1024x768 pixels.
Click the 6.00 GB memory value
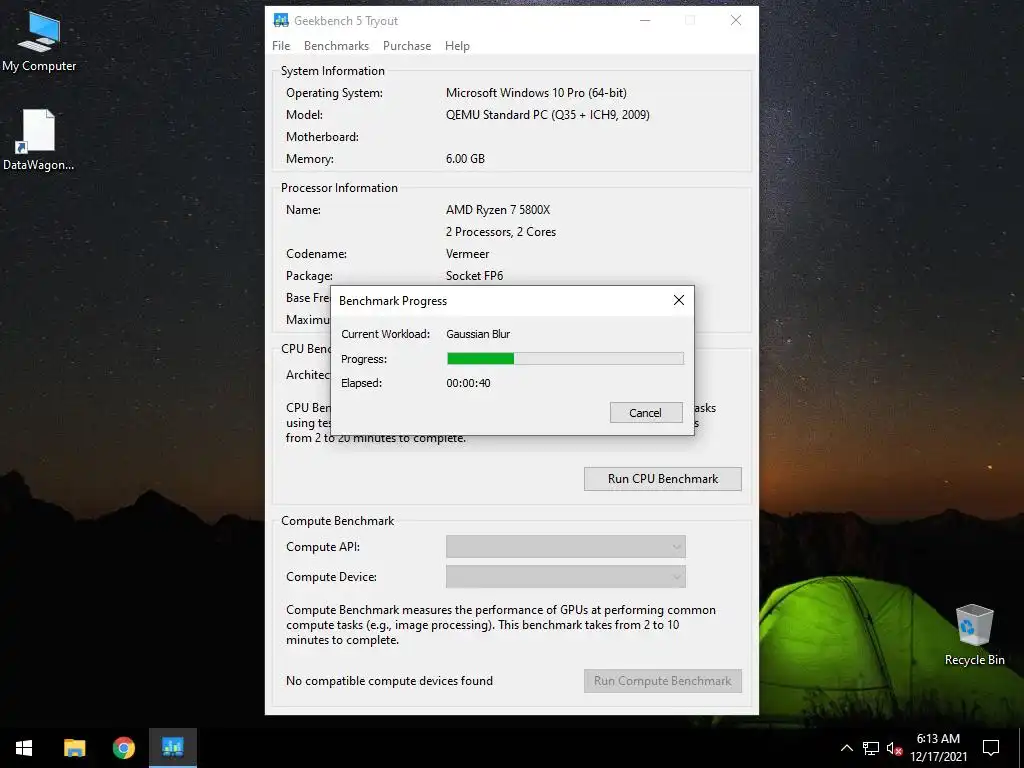[465, 159]
